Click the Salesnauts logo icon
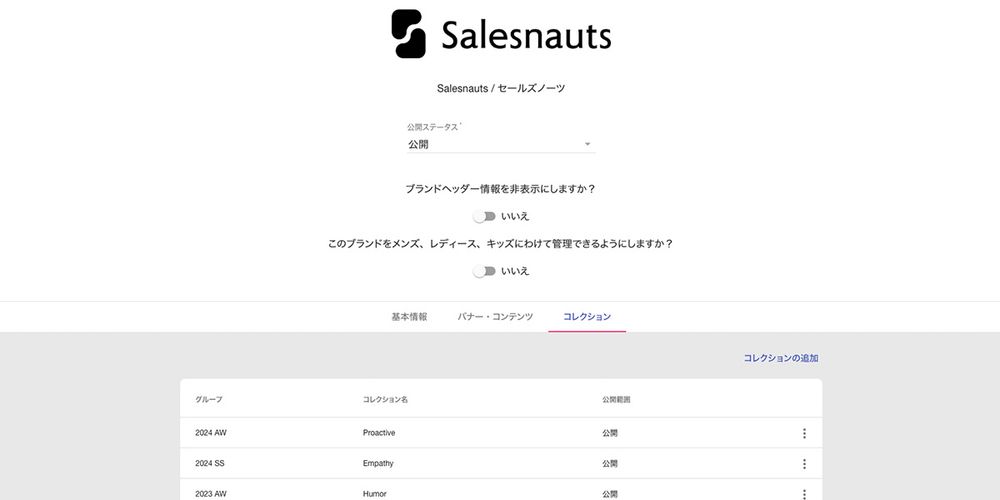This screenshot has width=1000, height=500. pyautogui.click(x=408, y=34)
